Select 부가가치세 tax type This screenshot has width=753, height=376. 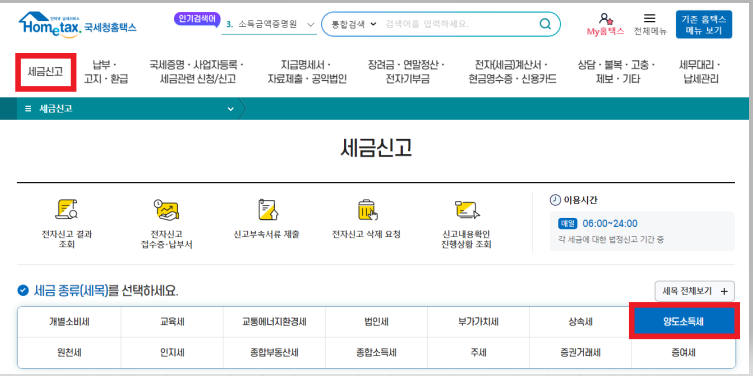[x=478, y=322]
